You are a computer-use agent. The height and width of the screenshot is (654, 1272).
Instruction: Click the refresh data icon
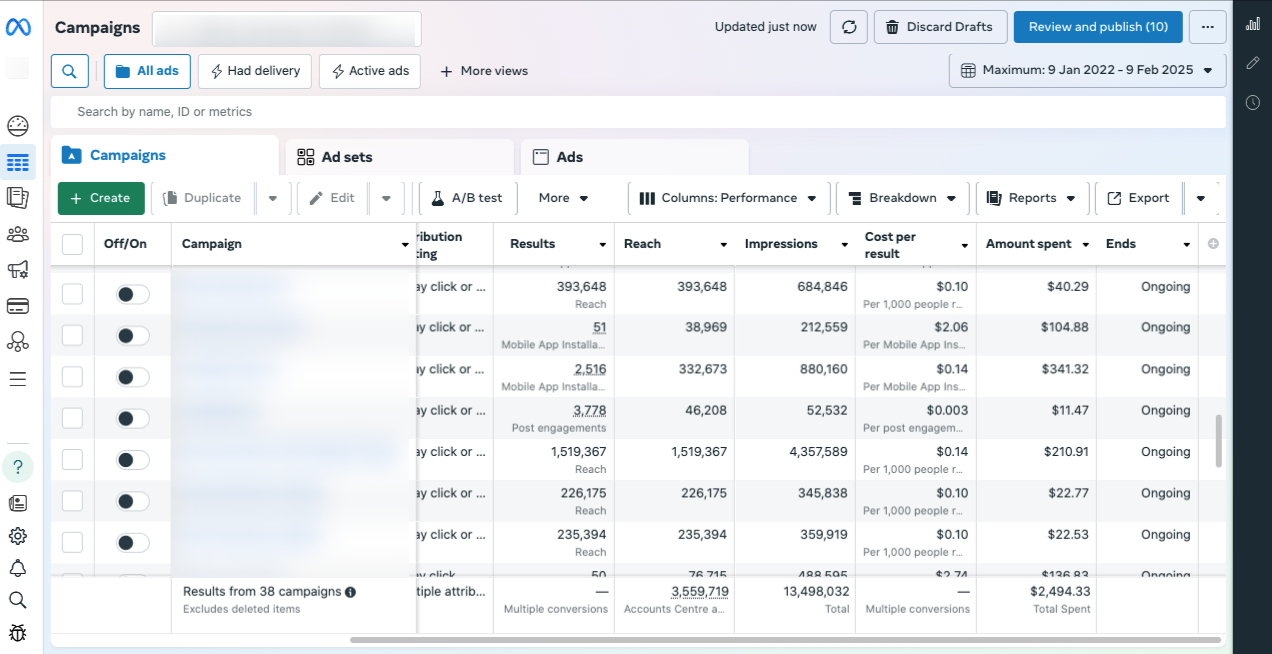point(848,27)
